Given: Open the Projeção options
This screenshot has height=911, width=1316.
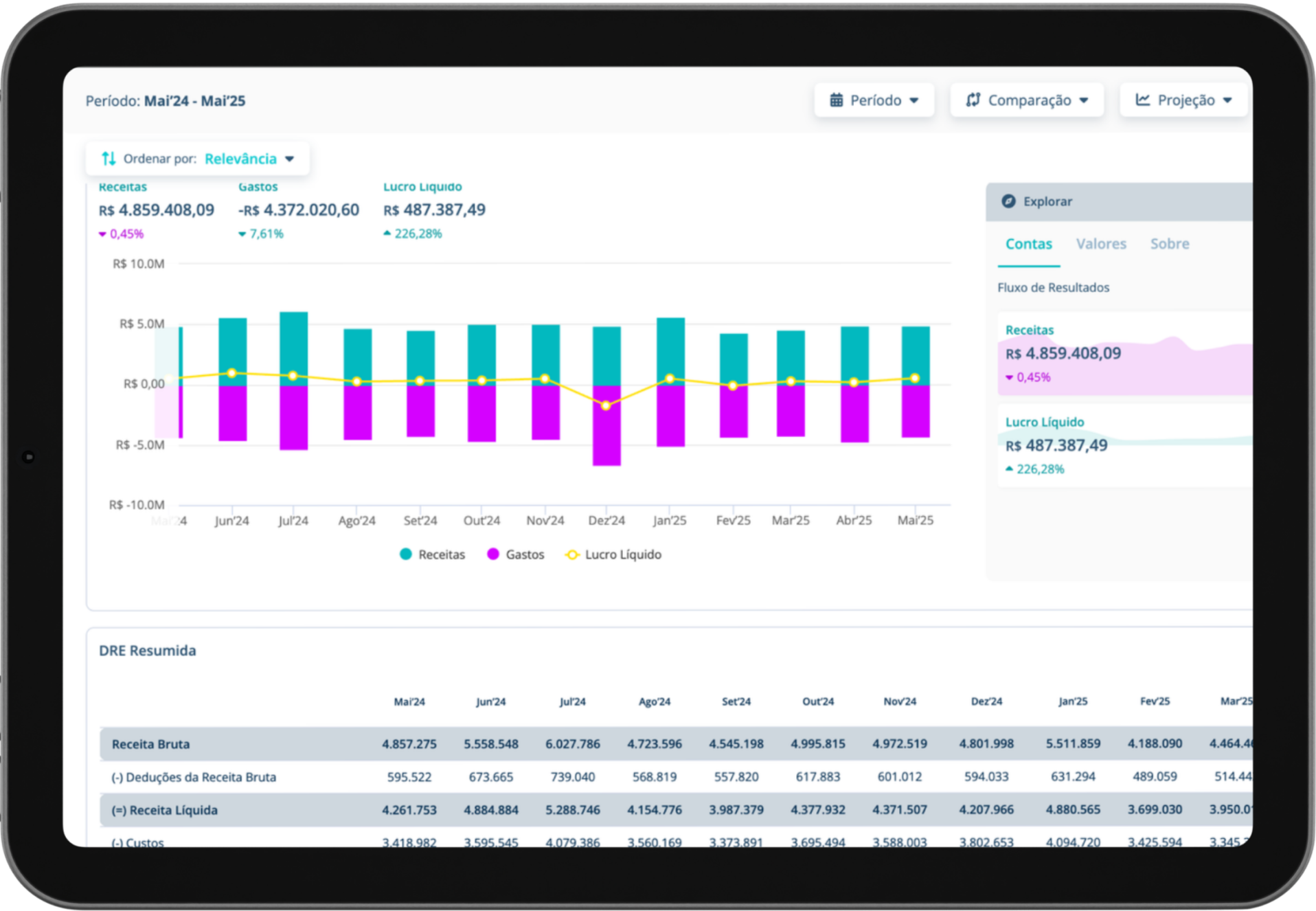Looking at the screenshot, I should click(1183, 99).
